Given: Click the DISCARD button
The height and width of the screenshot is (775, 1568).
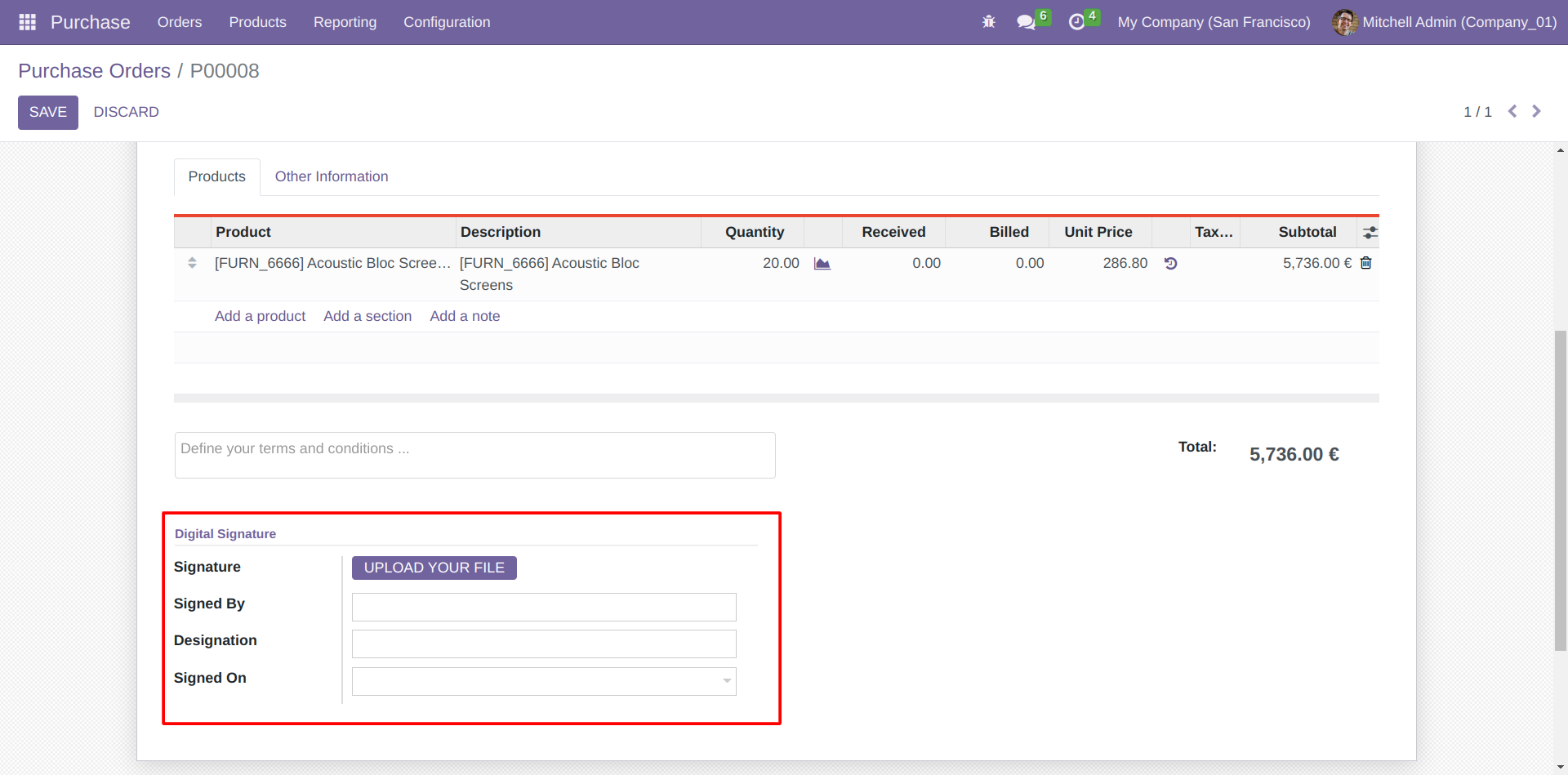Looking at the screenshot, I should tap(127, 112).
